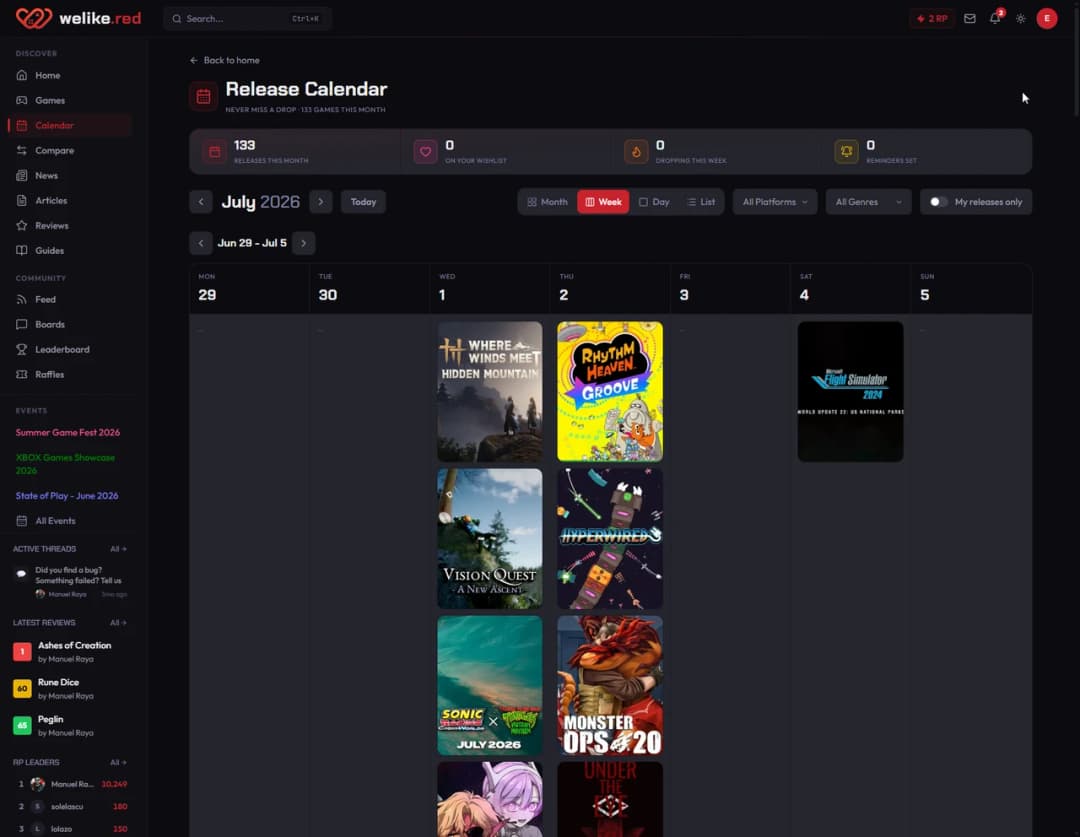
Task: Open Rhythm Heaven Groove card
Action: (x=610, y=391)
